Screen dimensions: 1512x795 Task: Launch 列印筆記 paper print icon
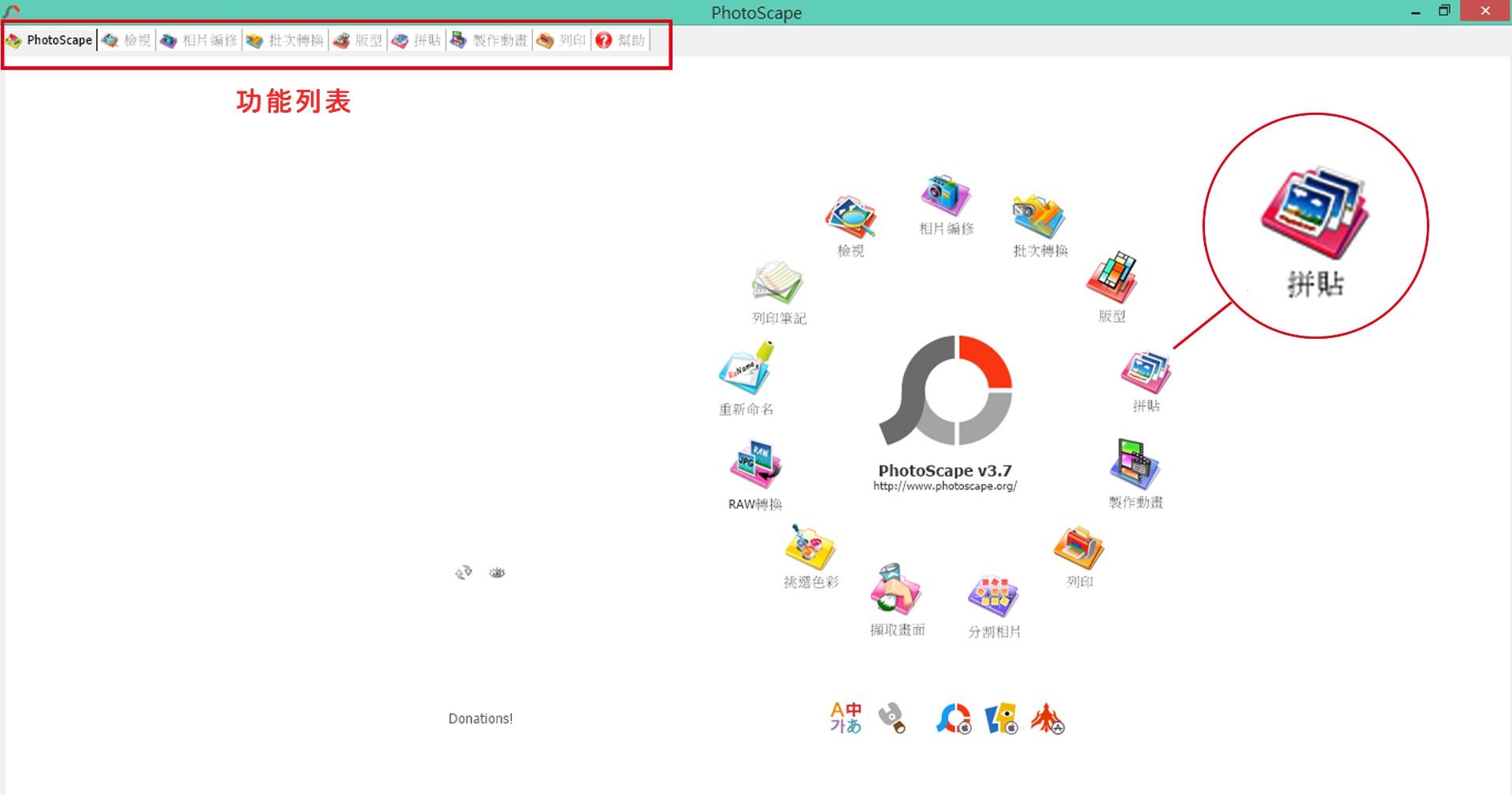click(x=777, y=283)
